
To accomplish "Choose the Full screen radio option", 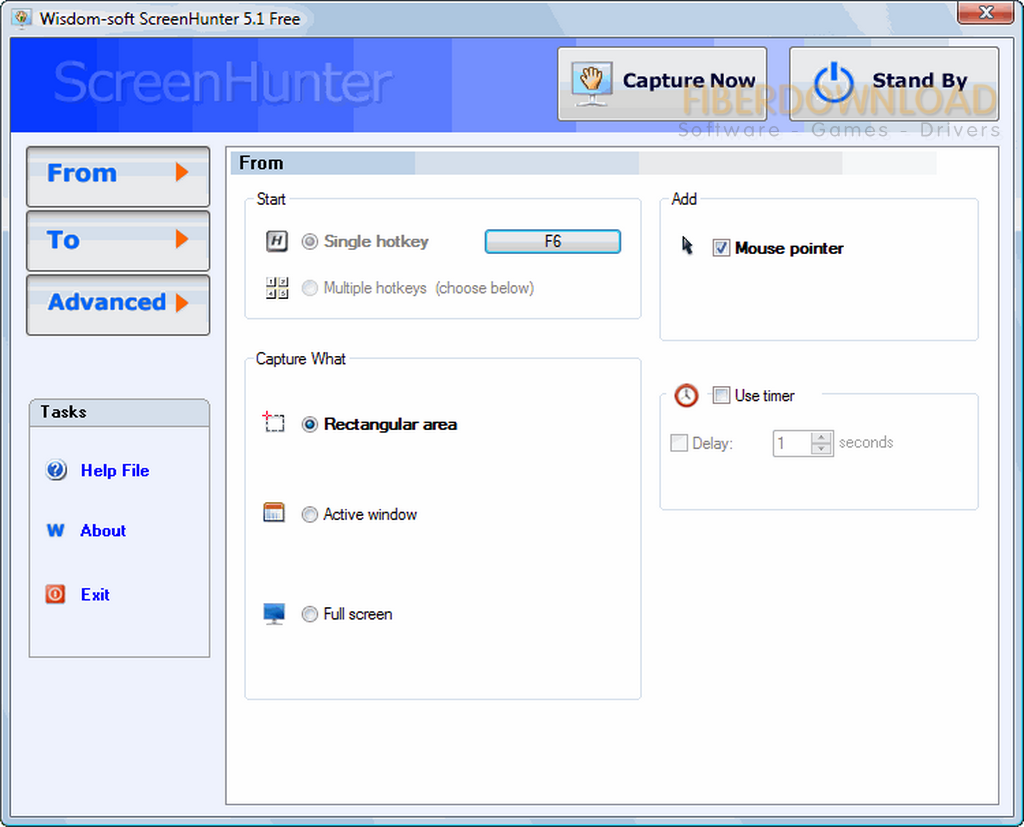I will tap(310, 614).
